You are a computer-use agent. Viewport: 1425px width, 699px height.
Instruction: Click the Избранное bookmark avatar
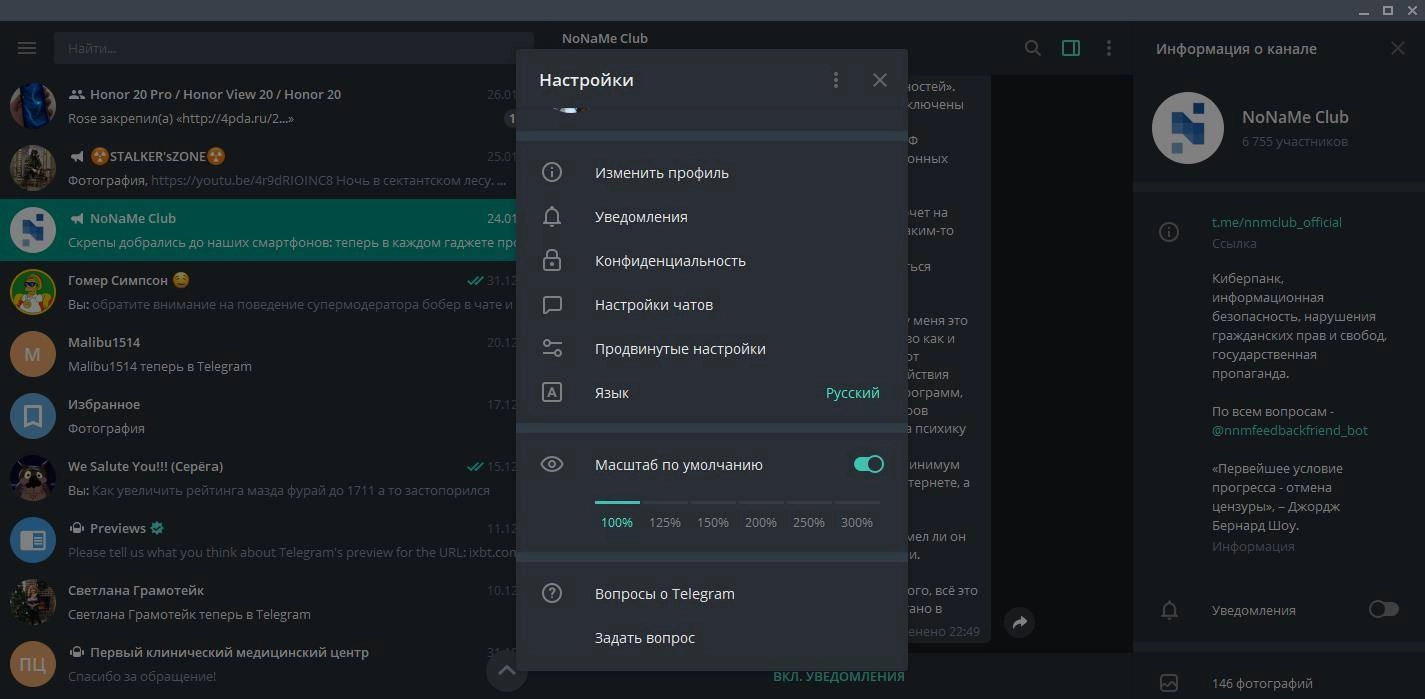[x=33, y=416]
